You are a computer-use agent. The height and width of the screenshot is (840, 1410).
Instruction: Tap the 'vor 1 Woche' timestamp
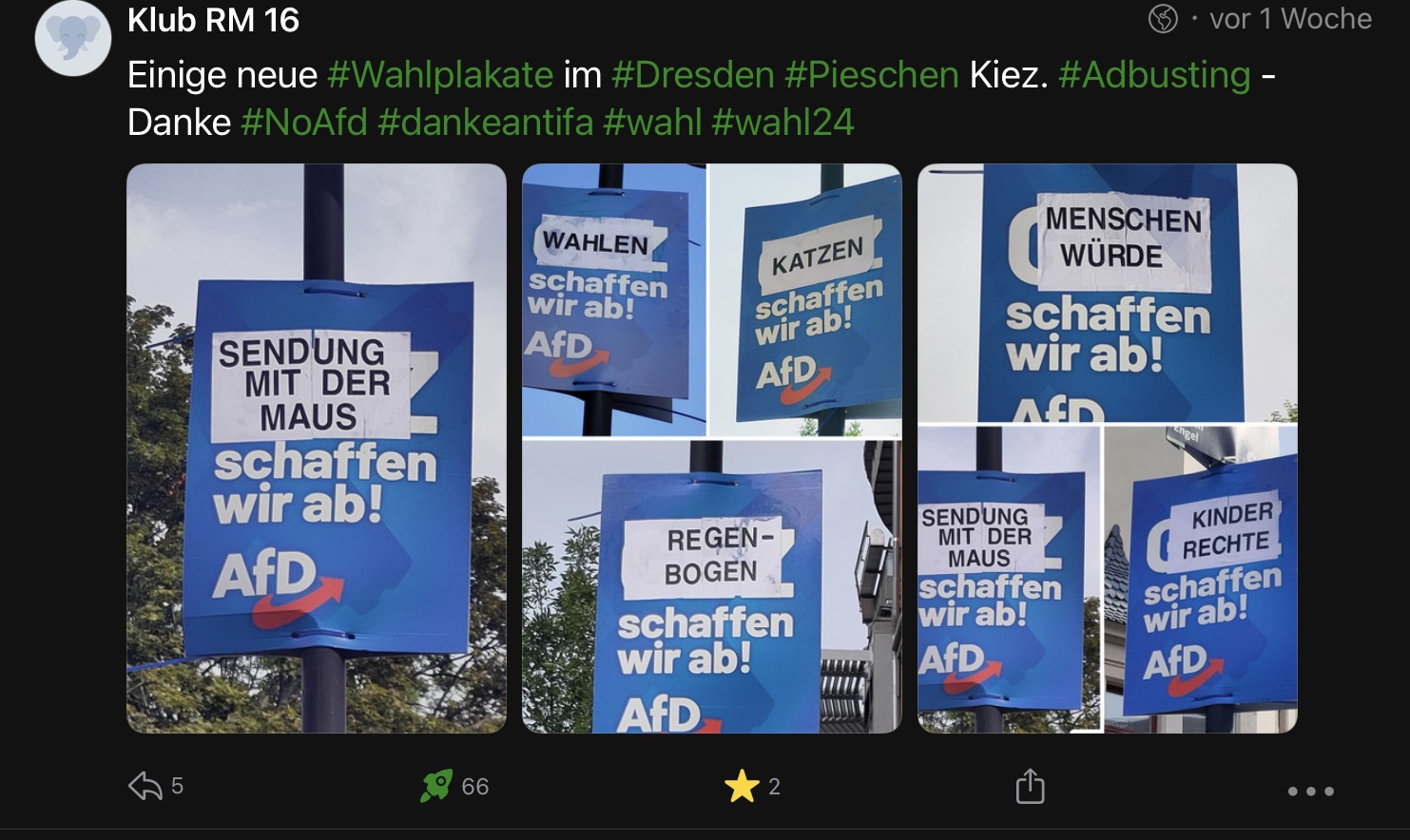pyautogui.click(x=1290, y=18)
